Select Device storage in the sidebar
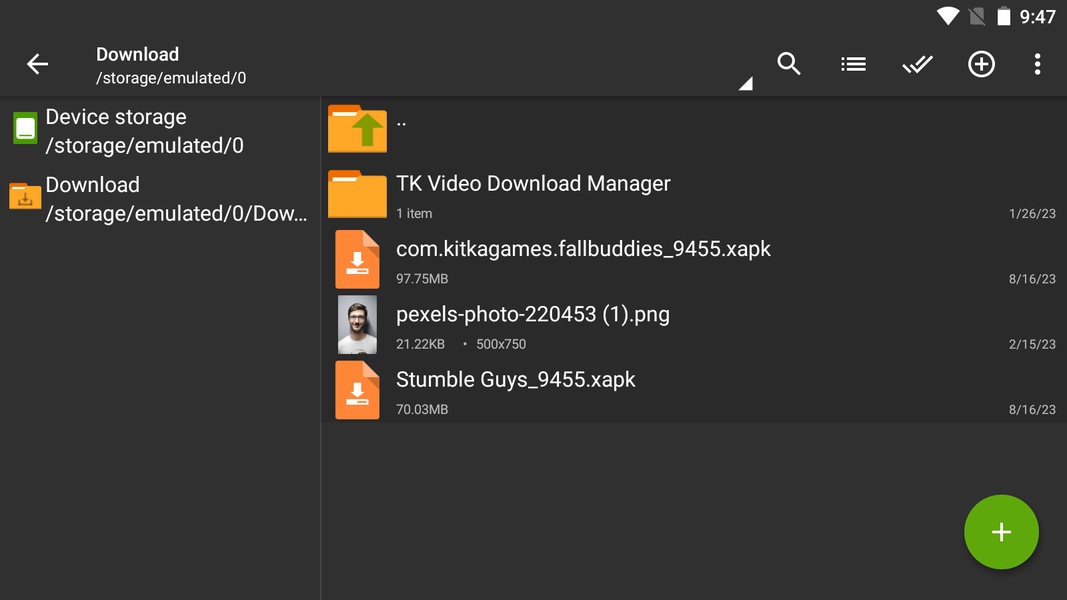This screenshot has width=1067, height=600. [x=145, y=131]
